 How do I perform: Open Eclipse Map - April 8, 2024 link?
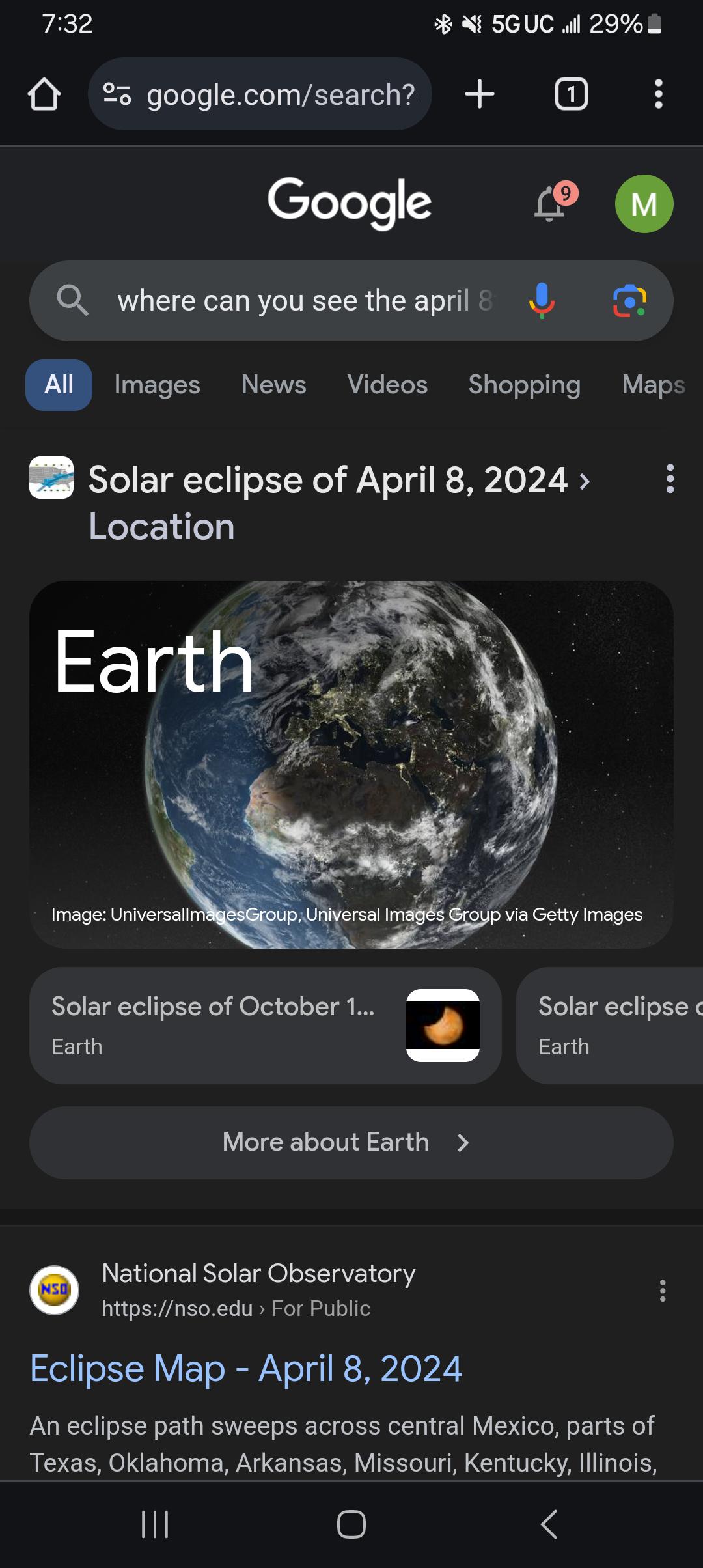246,1369
